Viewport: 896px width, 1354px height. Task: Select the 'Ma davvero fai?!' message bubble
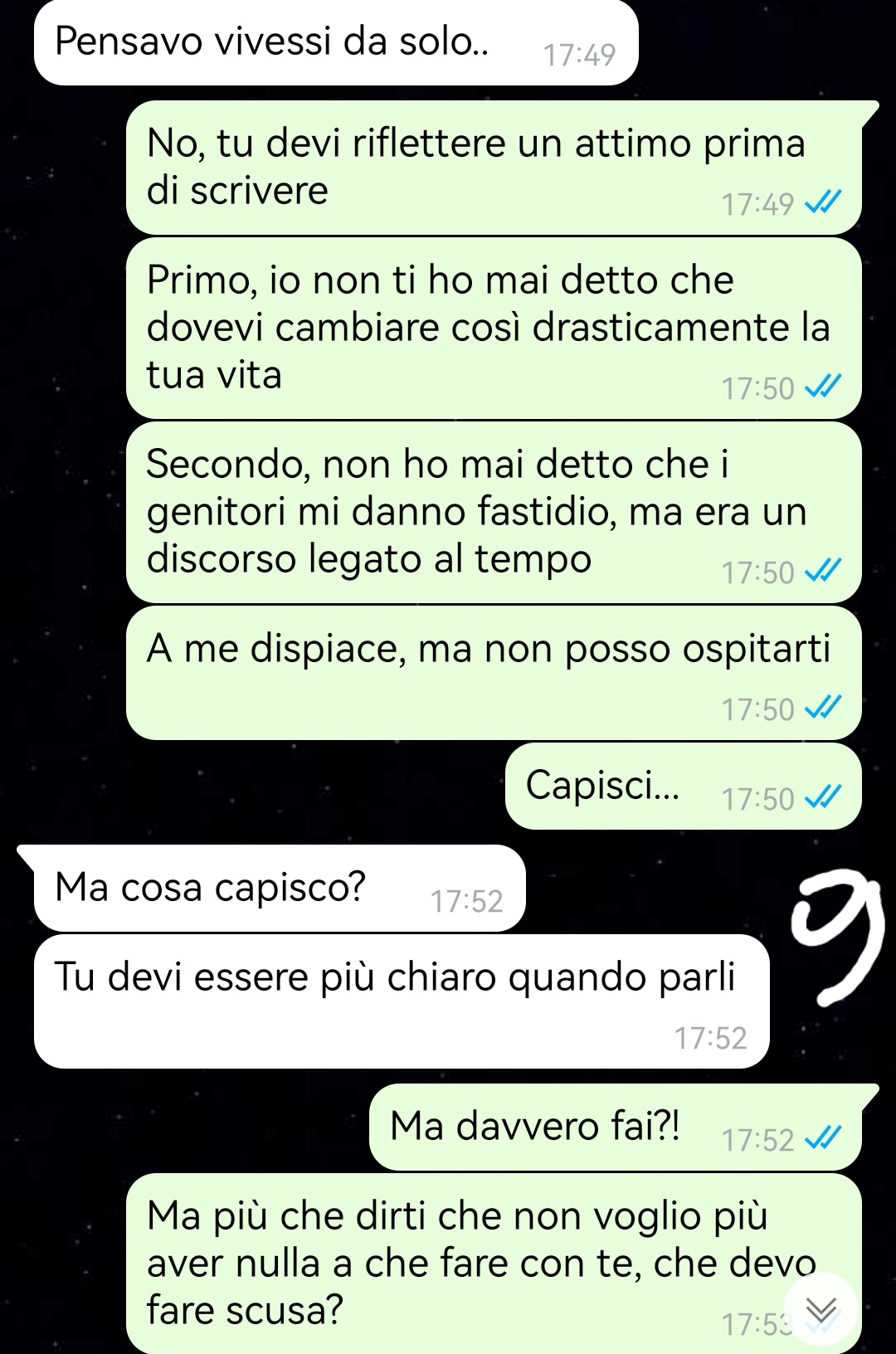616,1128
